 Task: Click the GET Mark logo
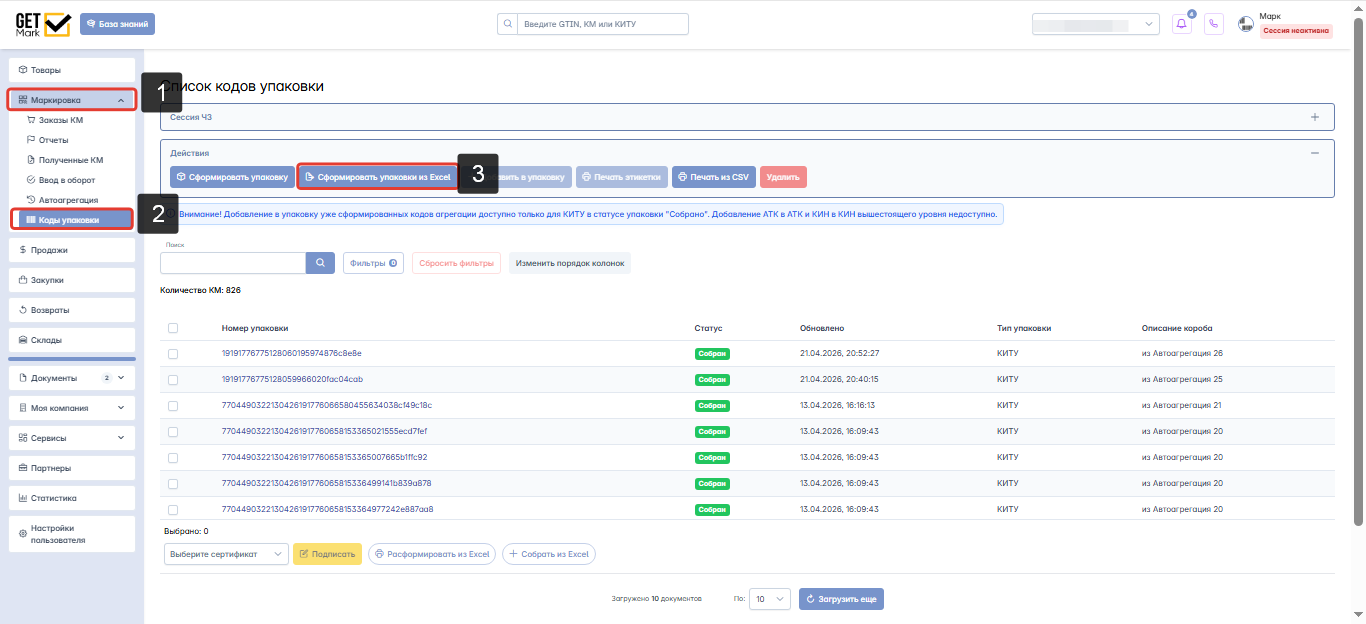42,23
